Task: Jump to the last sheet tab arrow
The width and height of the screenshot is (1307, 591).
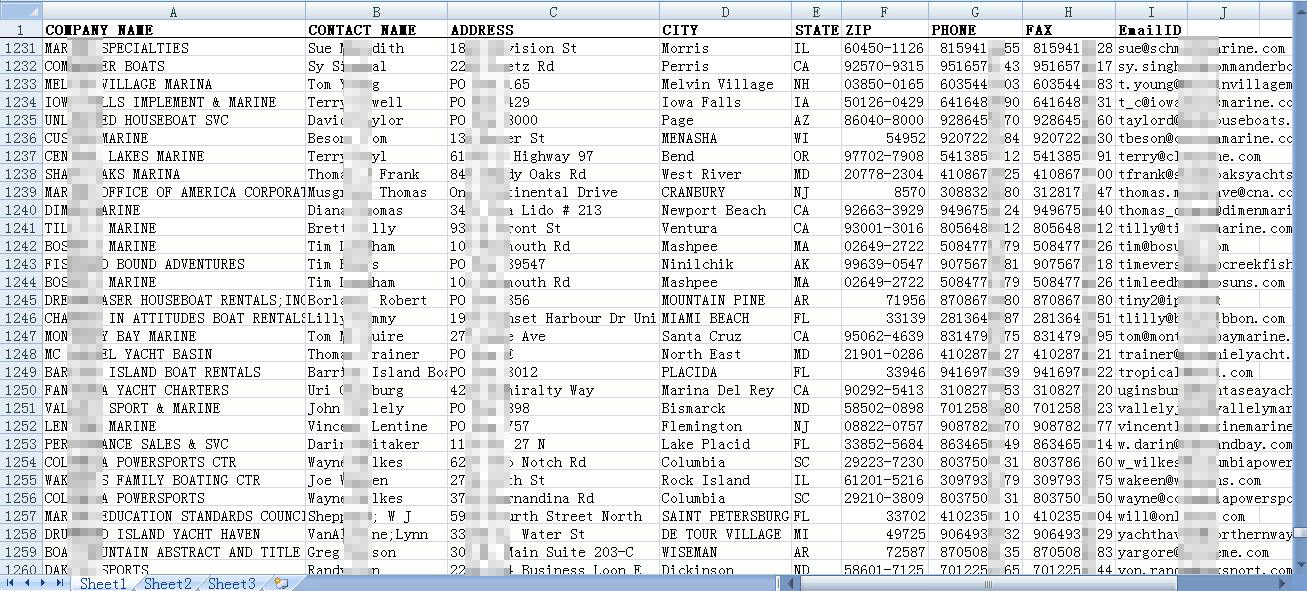Action: 60,582
